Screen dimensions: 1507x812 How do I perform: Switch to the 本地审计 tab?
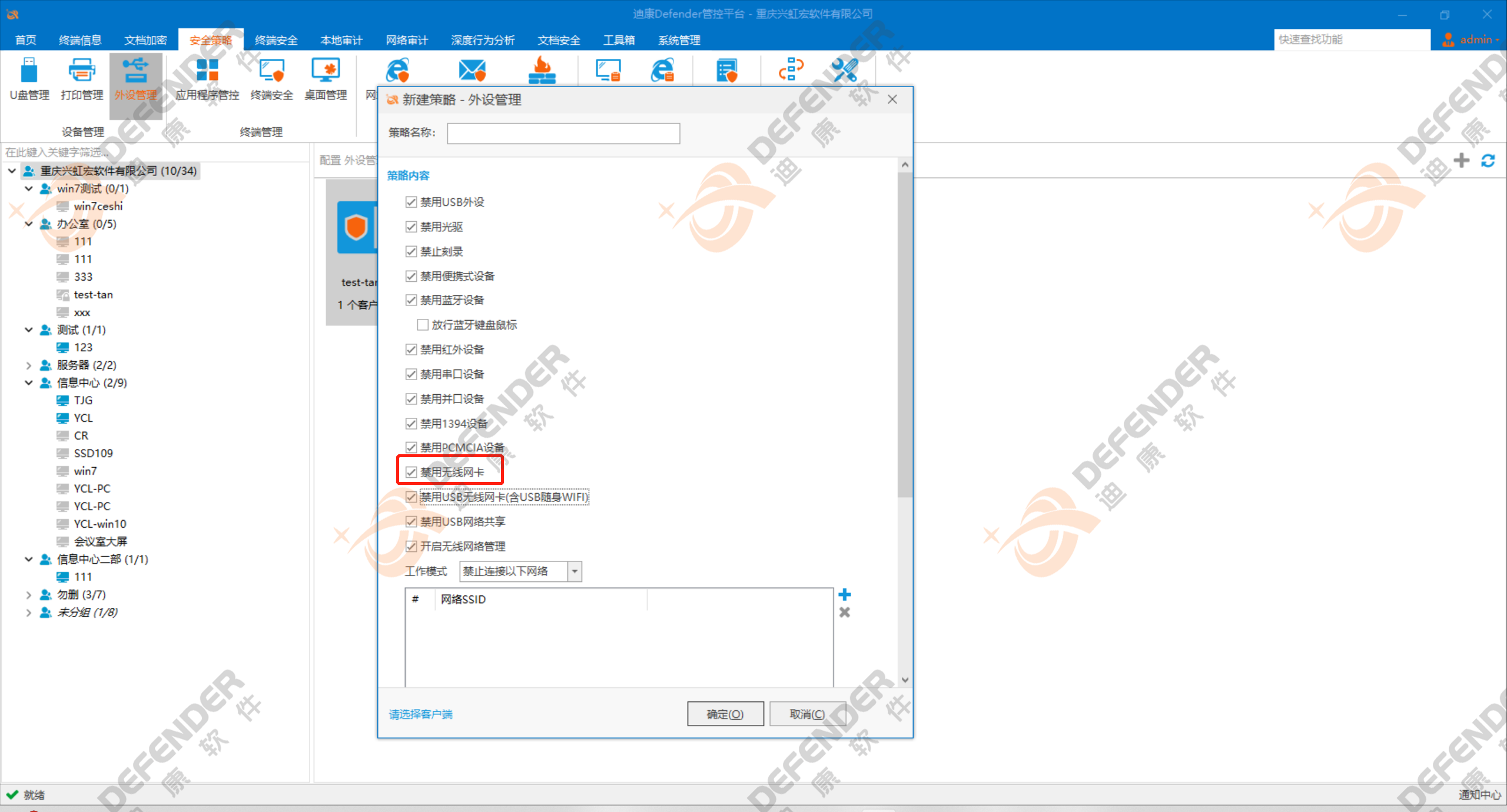(341, 40)
